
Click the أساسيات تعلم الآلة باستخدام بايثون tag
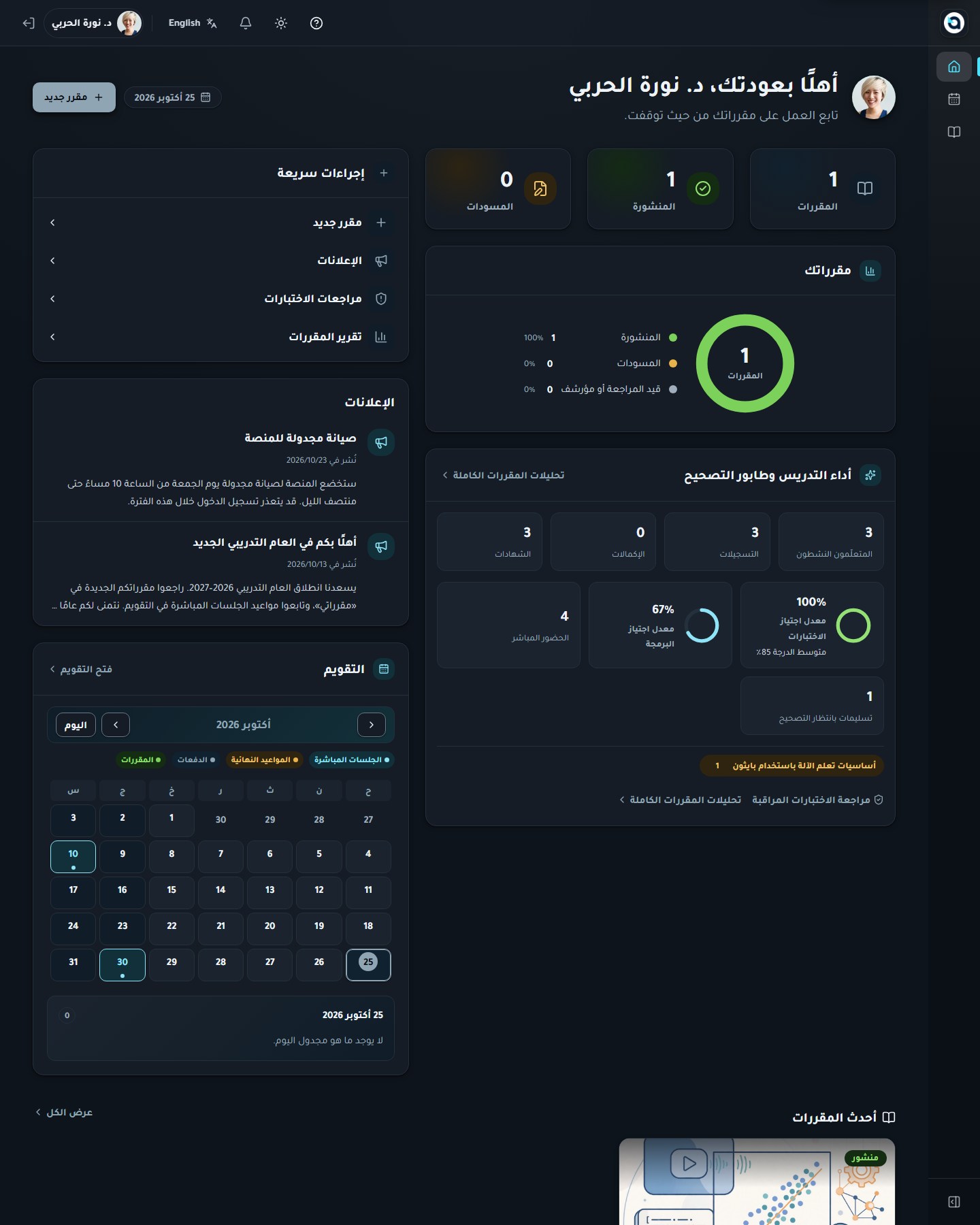[791, 766]
